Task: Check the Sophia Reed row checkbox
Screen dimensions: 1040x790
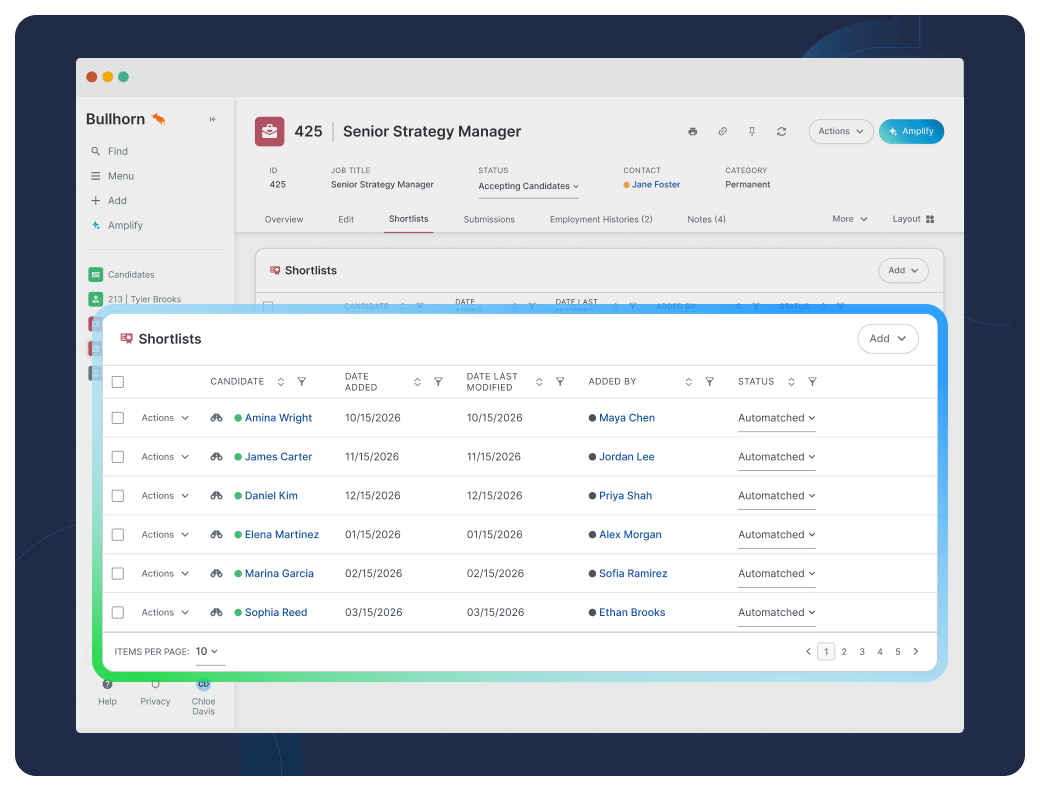Action: (118, 613)
